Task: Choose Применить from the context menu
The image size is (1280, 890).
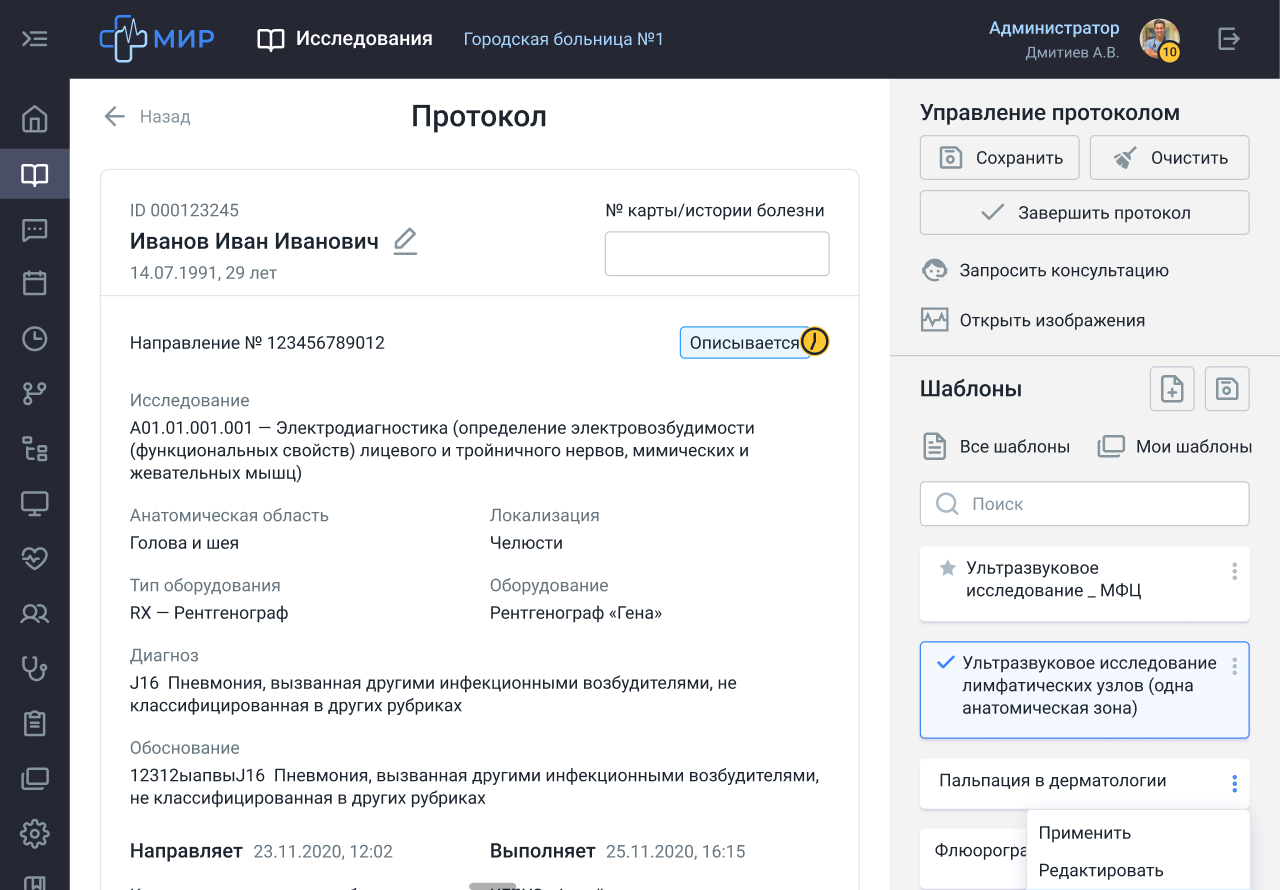Action: pyautogui.click(x=1085, y=833)
